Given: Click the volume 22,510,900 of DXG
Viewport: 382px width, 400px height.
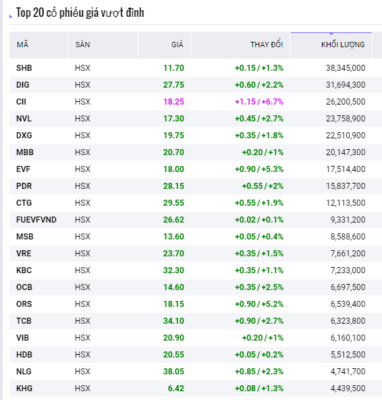Looking at the screenshot, I should tap(346, 135).
